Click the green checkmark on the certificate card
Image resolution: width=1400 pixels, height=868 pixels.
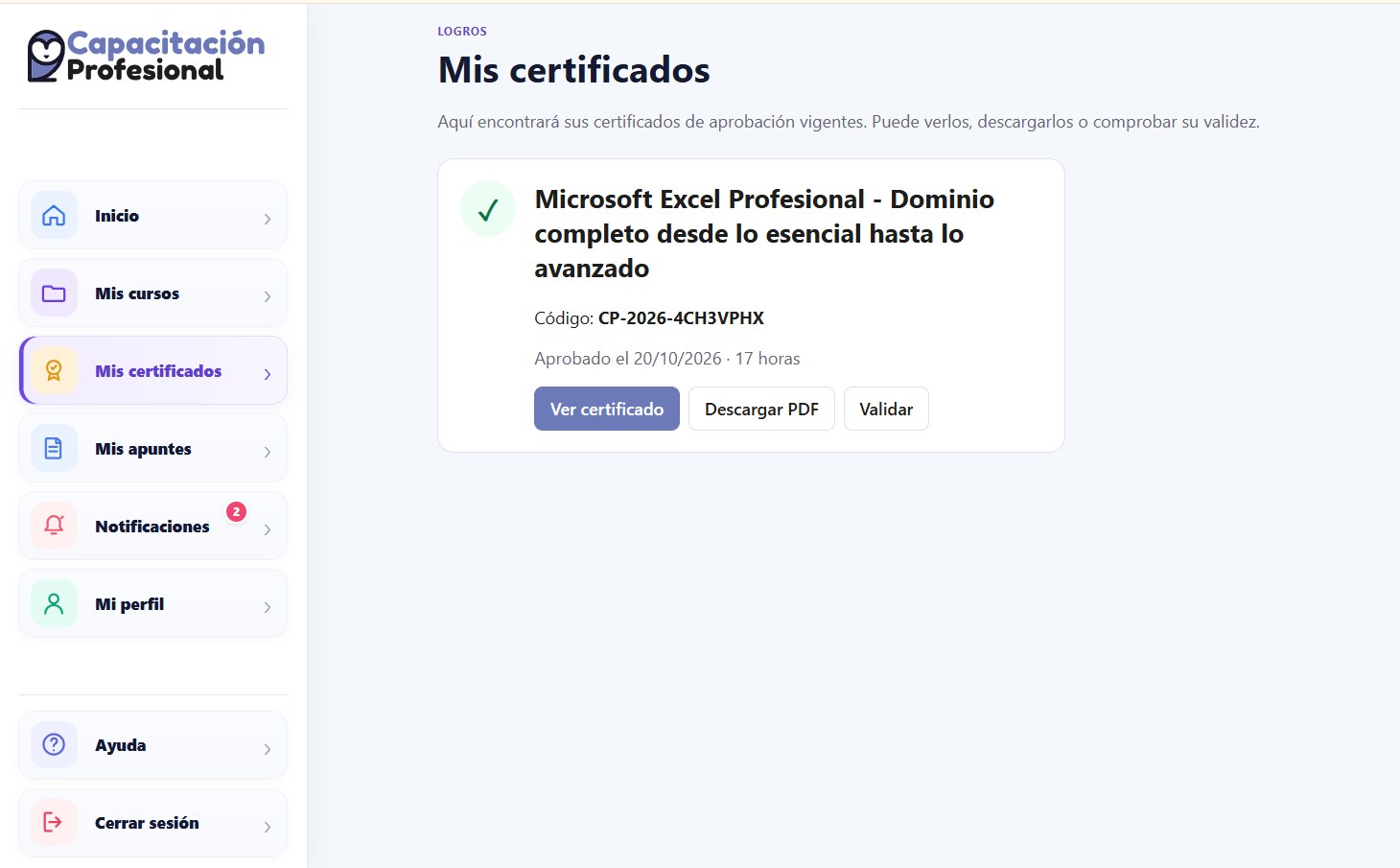(x=488, y=209)
